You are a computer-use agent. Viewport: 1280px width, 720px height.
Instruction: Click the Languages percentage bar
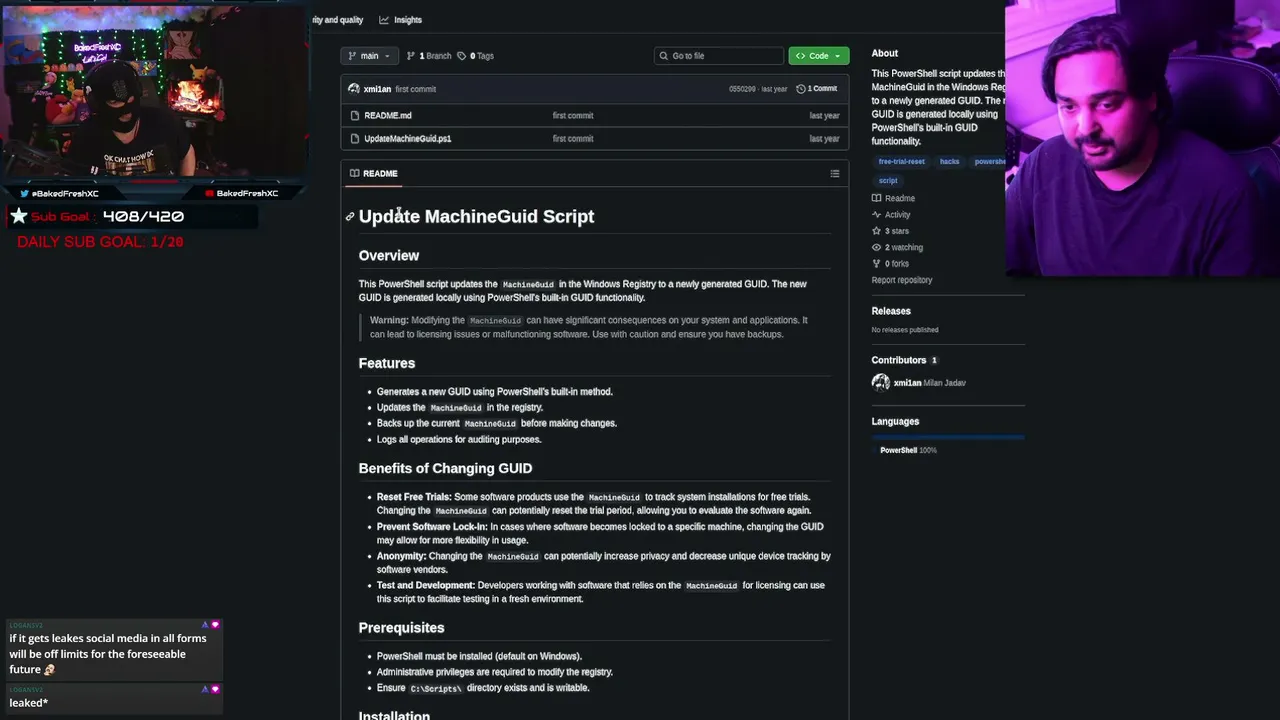coord(948,437)
